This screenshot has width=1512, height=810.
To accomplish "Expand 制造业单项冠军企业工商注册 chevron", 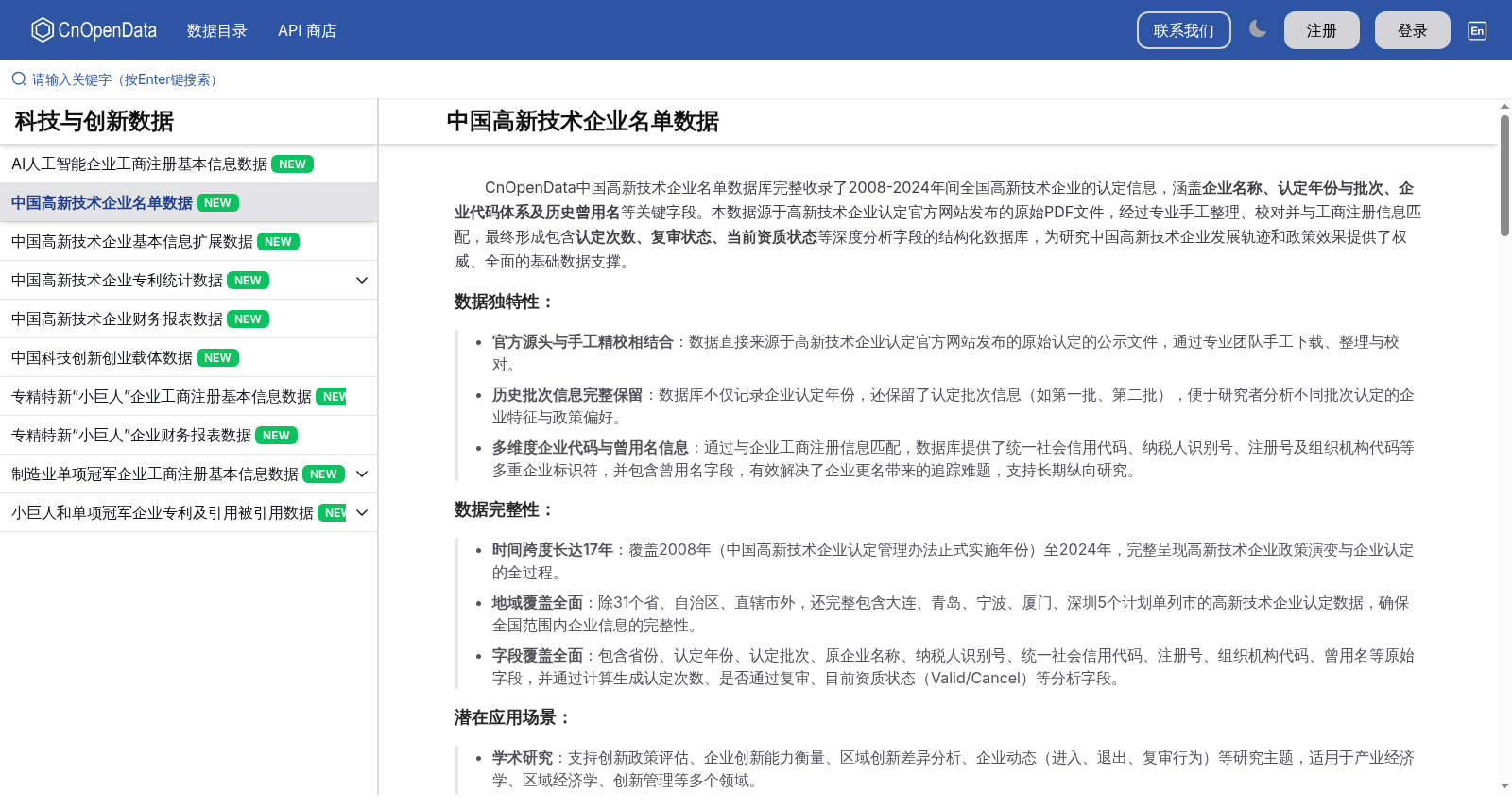I will [x=361, y=474].
